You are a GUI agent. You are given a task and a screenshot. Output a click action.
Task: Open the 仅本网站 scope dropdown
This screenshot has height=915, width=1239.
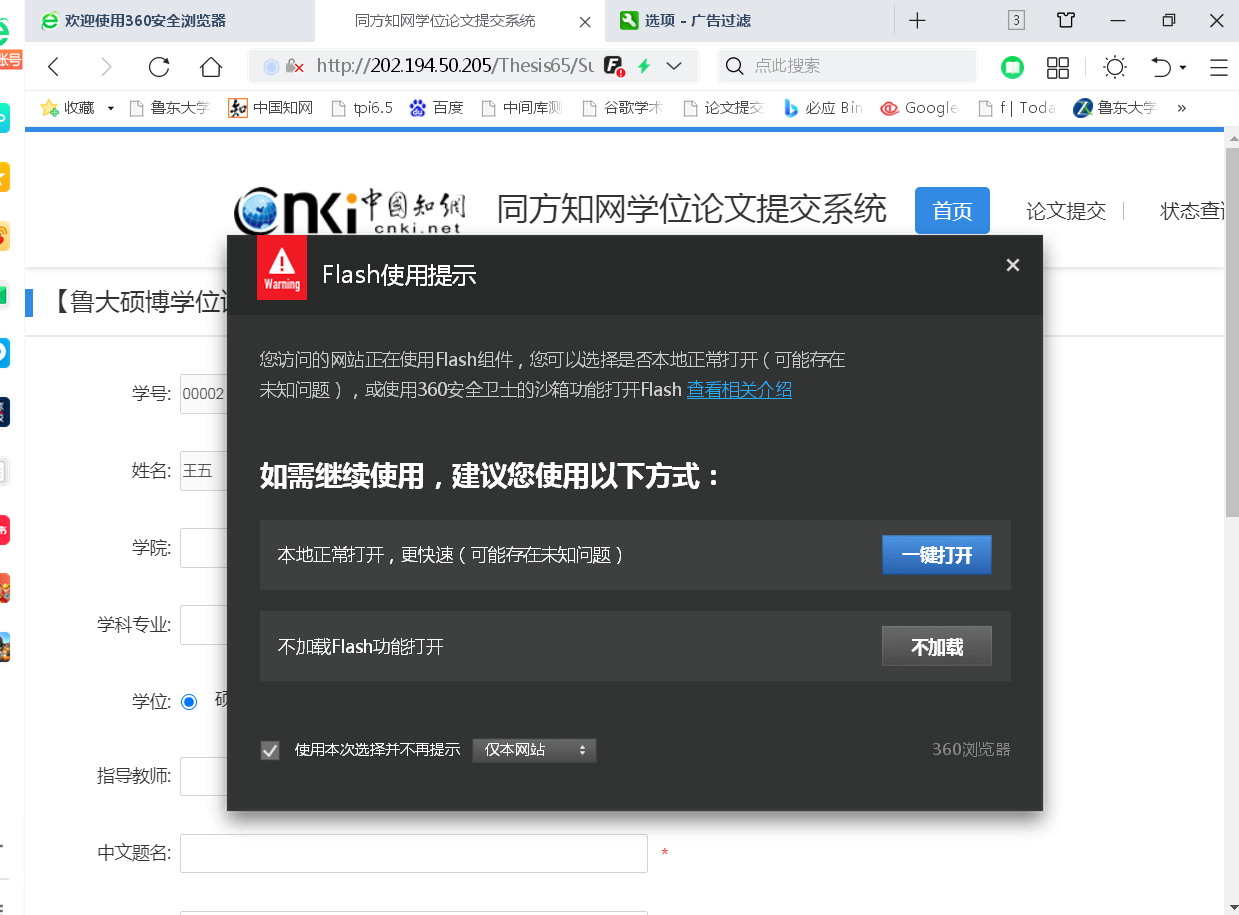click(534, 750)
